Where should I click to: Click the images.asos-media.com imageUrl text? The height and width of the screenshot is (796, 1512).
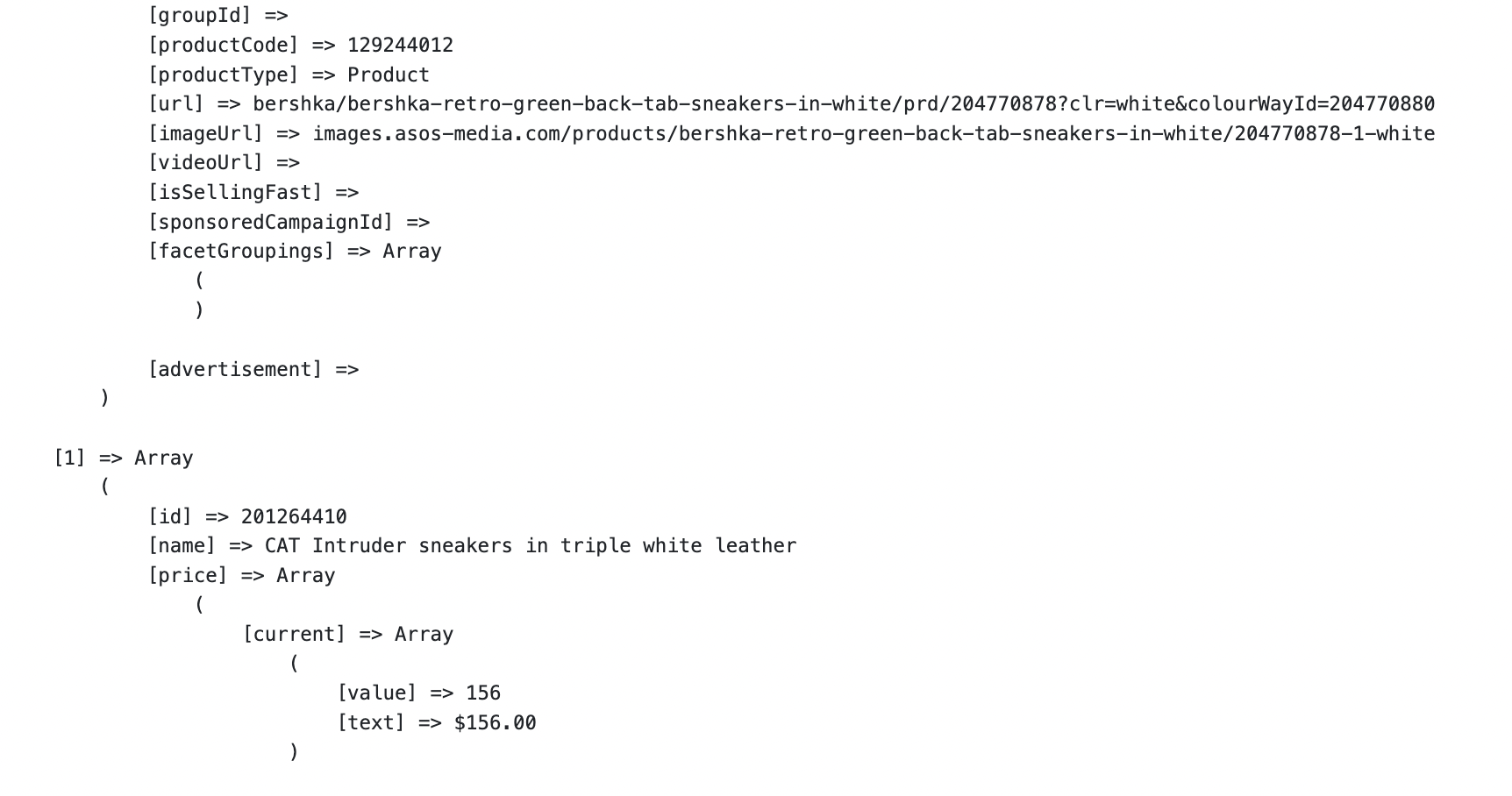pos(874,134)
